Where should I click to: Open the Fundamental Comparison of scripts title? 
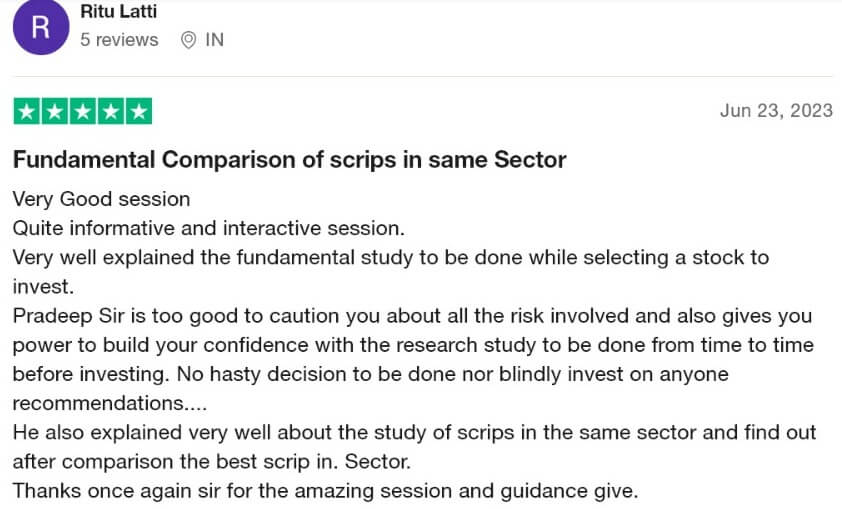point(289,160)
